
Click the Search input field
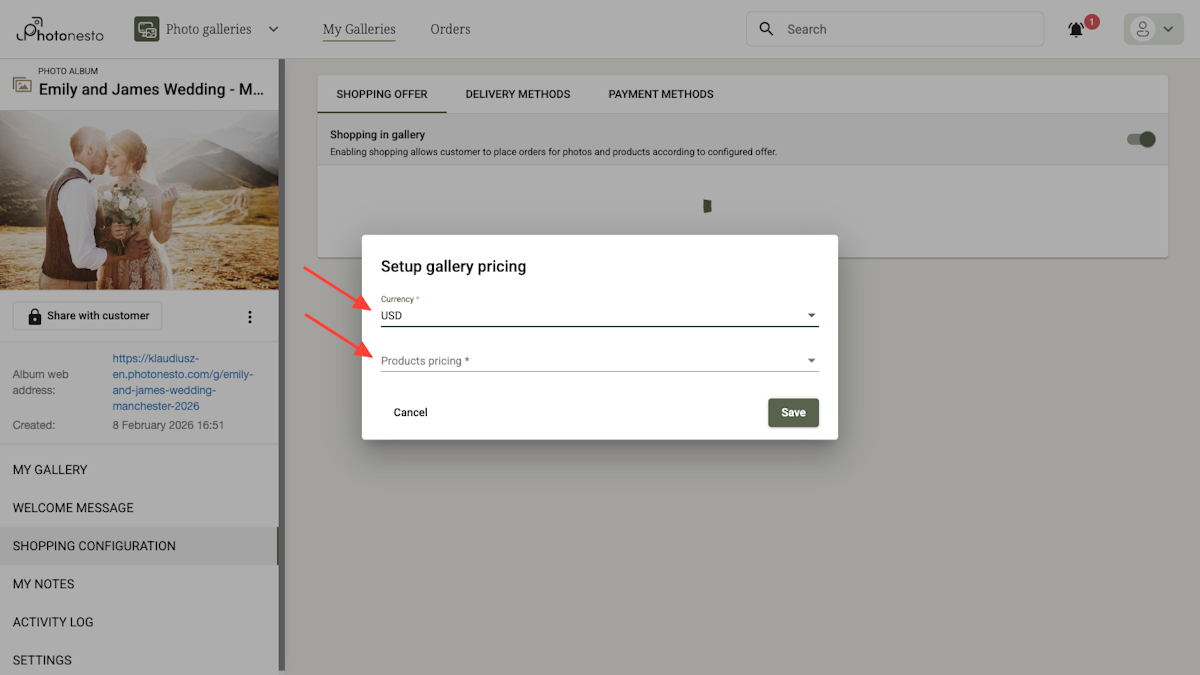coord(880,29)
